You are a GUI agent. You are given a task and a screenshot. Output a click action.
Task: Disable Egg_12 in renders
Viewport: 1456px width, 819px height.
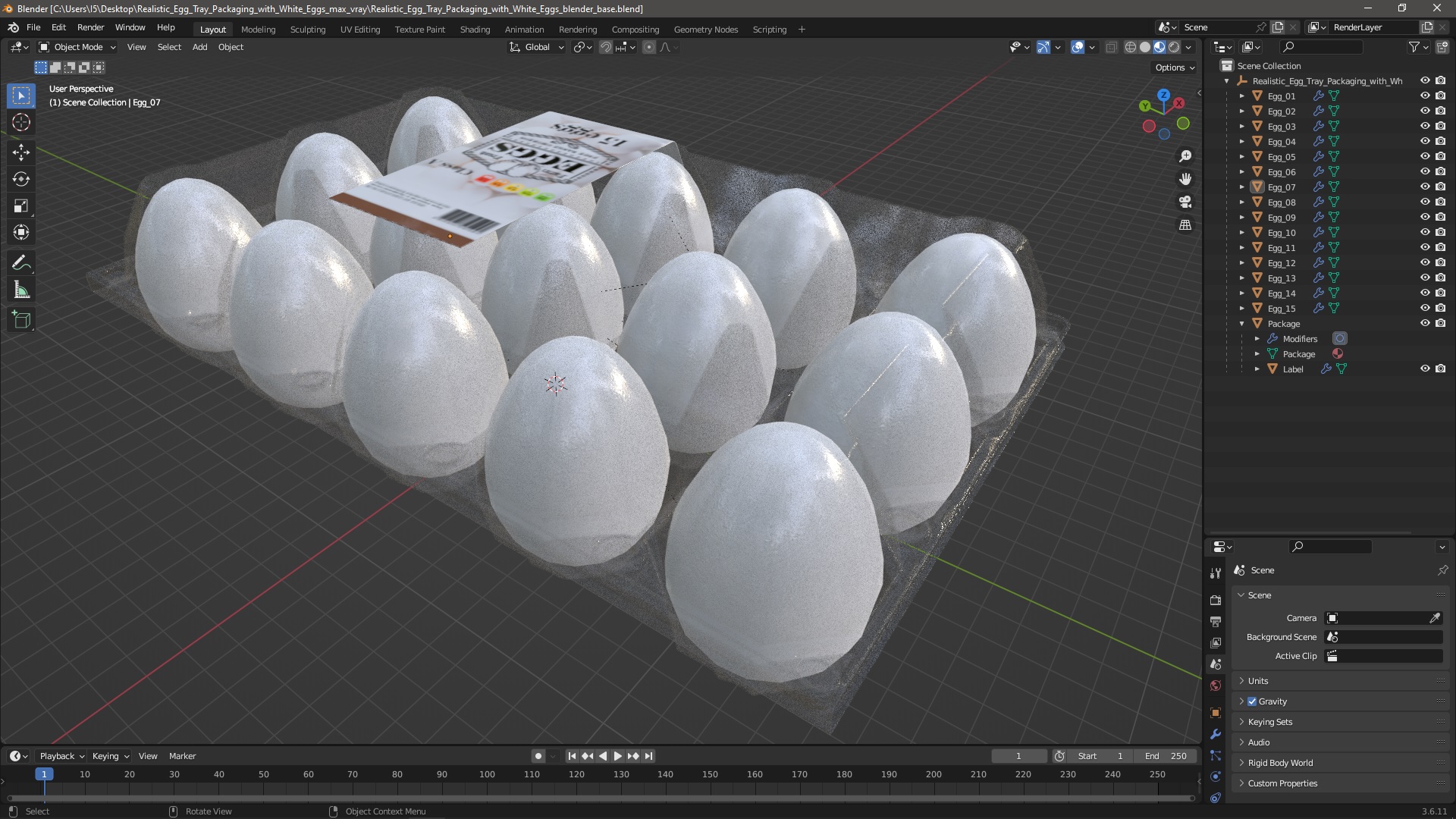1440,262
